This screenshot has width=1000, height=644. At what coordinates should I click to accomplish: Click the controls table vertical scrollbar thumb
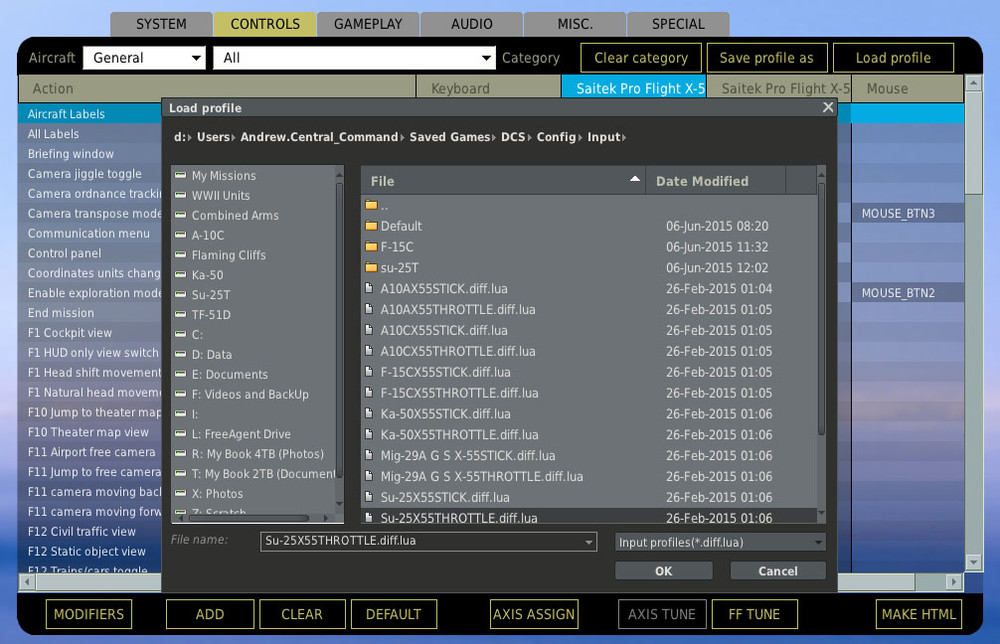[973, 143]
